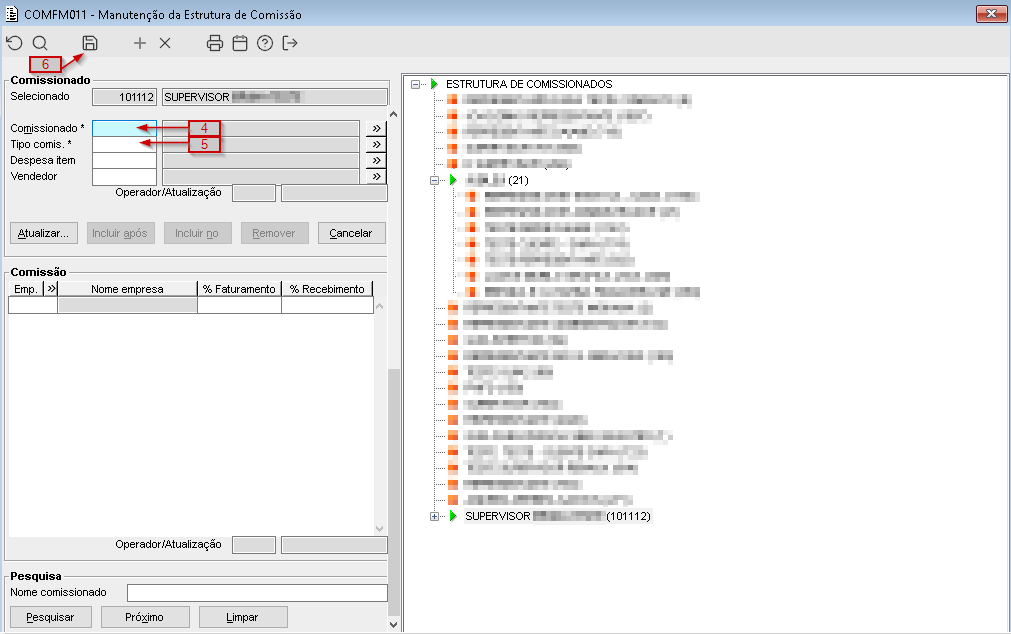Focus the Vendedor code field
1011x634 pixels.
124,176
